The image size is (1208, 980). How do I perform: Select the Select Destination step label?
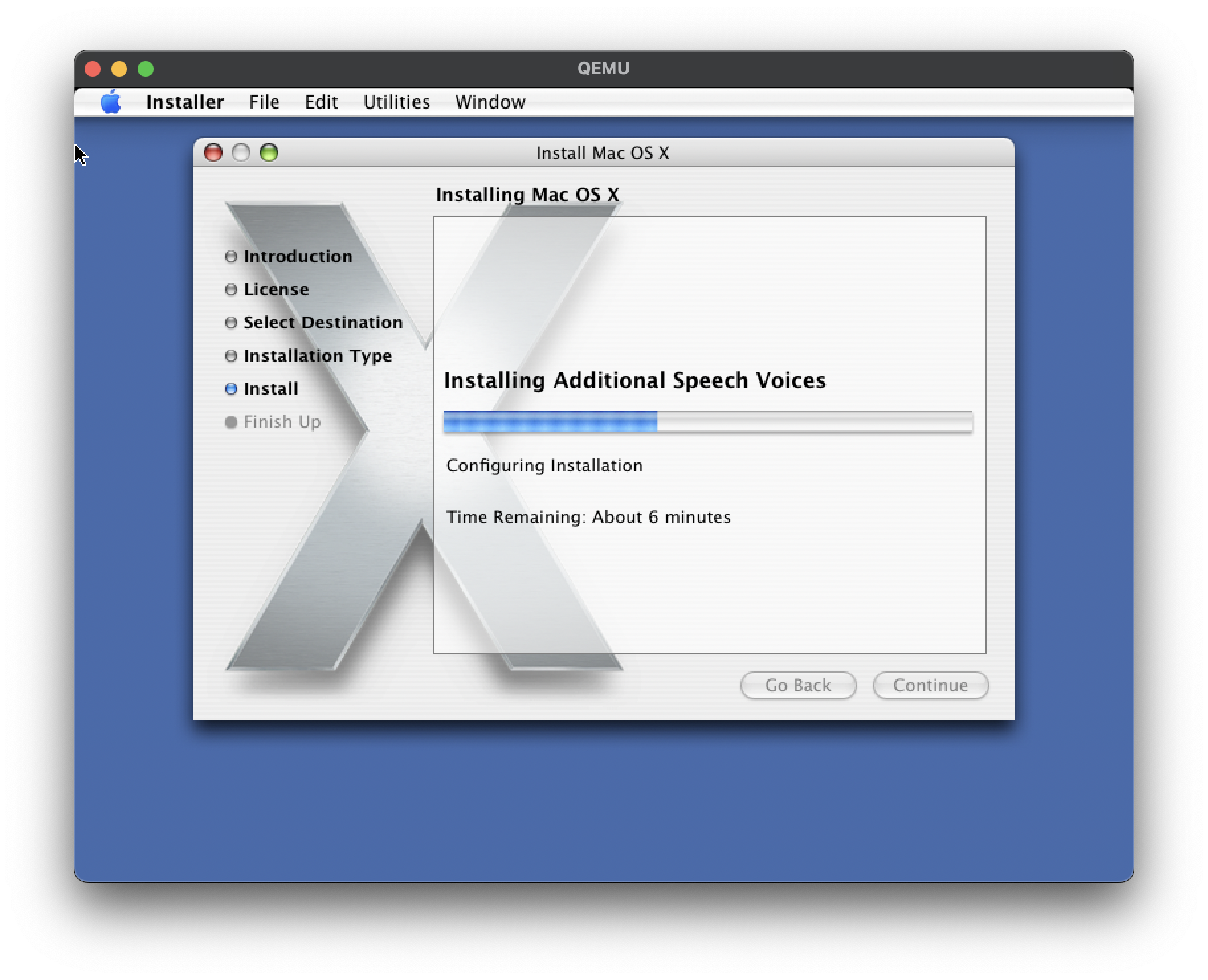[323, 322]
